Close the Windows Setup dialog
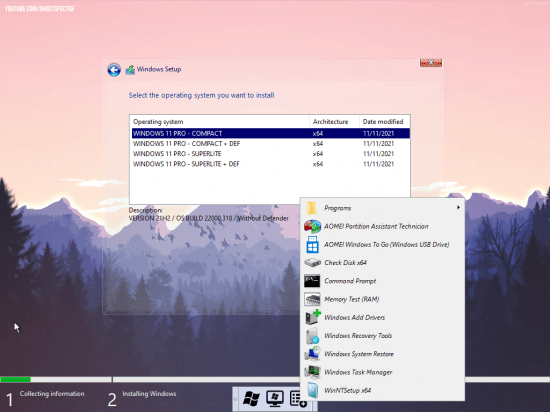The width and height of the screenshot is (550, 412). tap(431, 62)
